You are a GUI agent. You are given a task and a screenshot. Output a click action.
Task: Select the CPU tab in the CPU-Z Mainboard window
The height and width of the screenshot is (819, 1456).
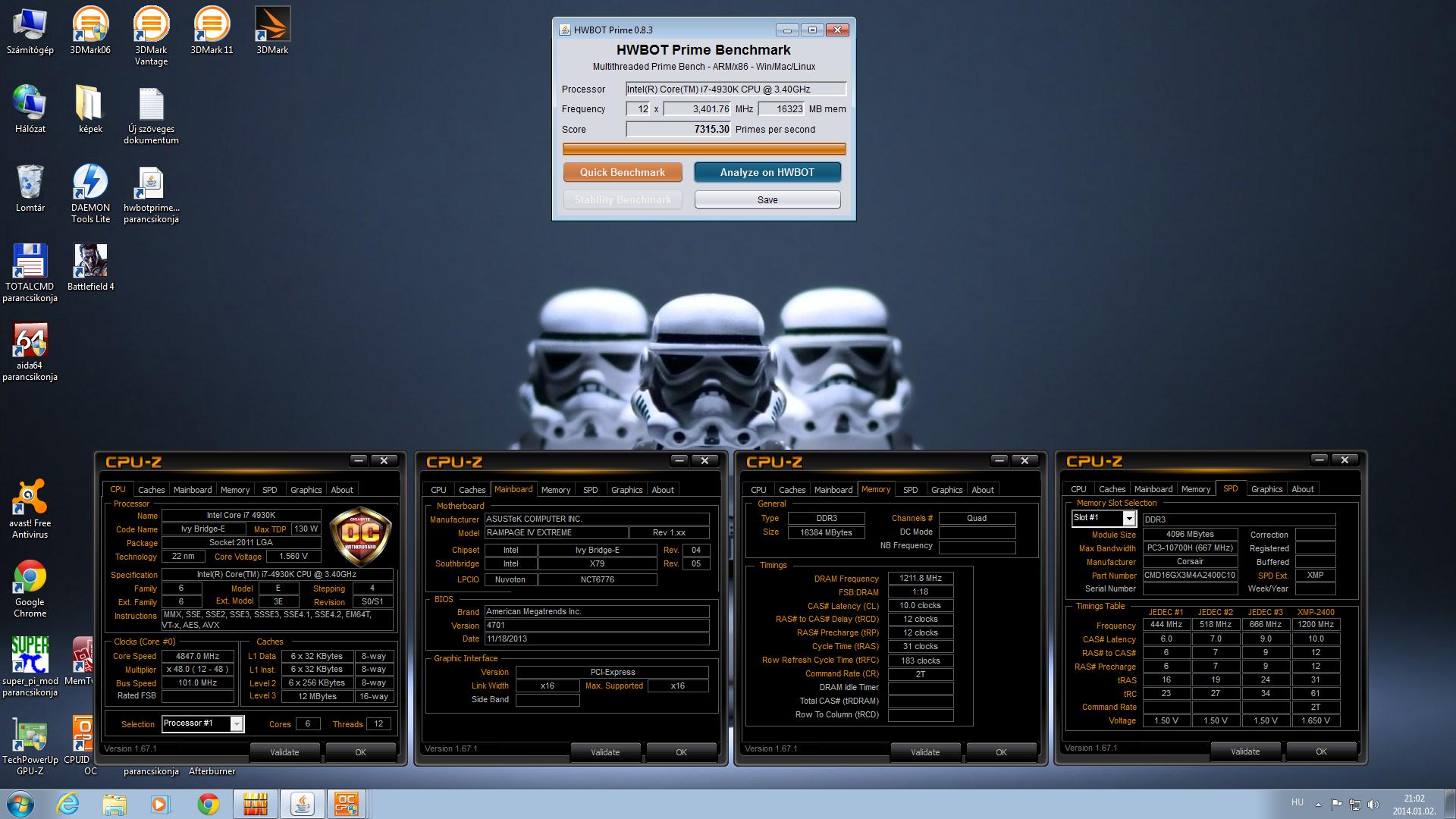(x=438, y=490)
